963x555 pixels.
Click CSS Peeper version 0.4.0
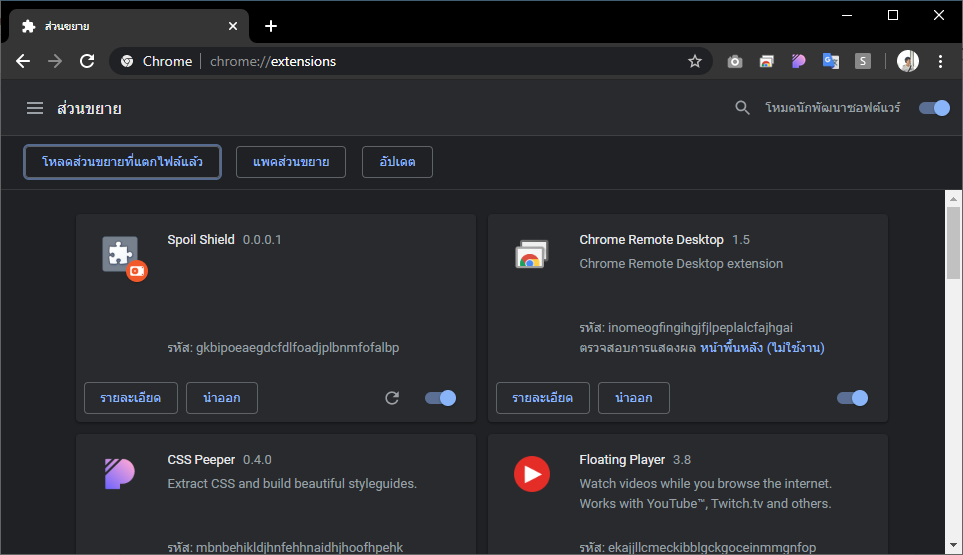(257, 460)
